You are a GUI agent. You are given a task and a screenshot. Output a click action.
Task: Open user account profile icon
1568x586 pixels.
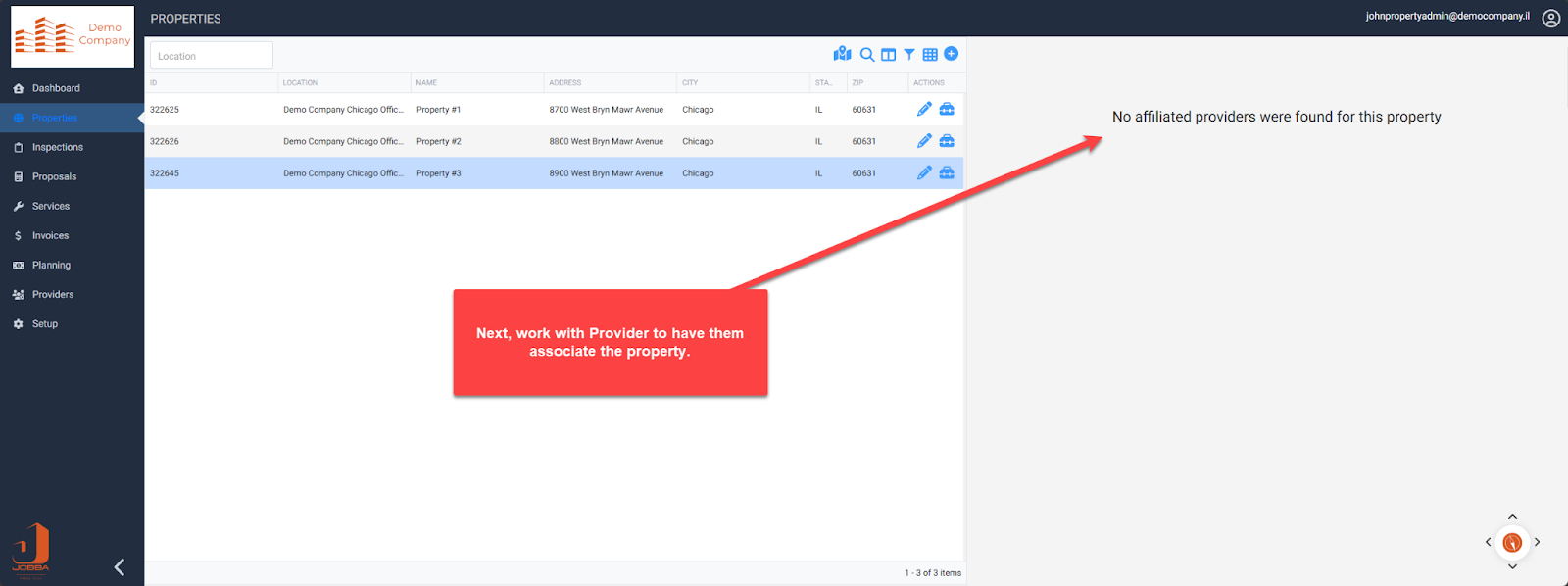(x=1550, y=18)
